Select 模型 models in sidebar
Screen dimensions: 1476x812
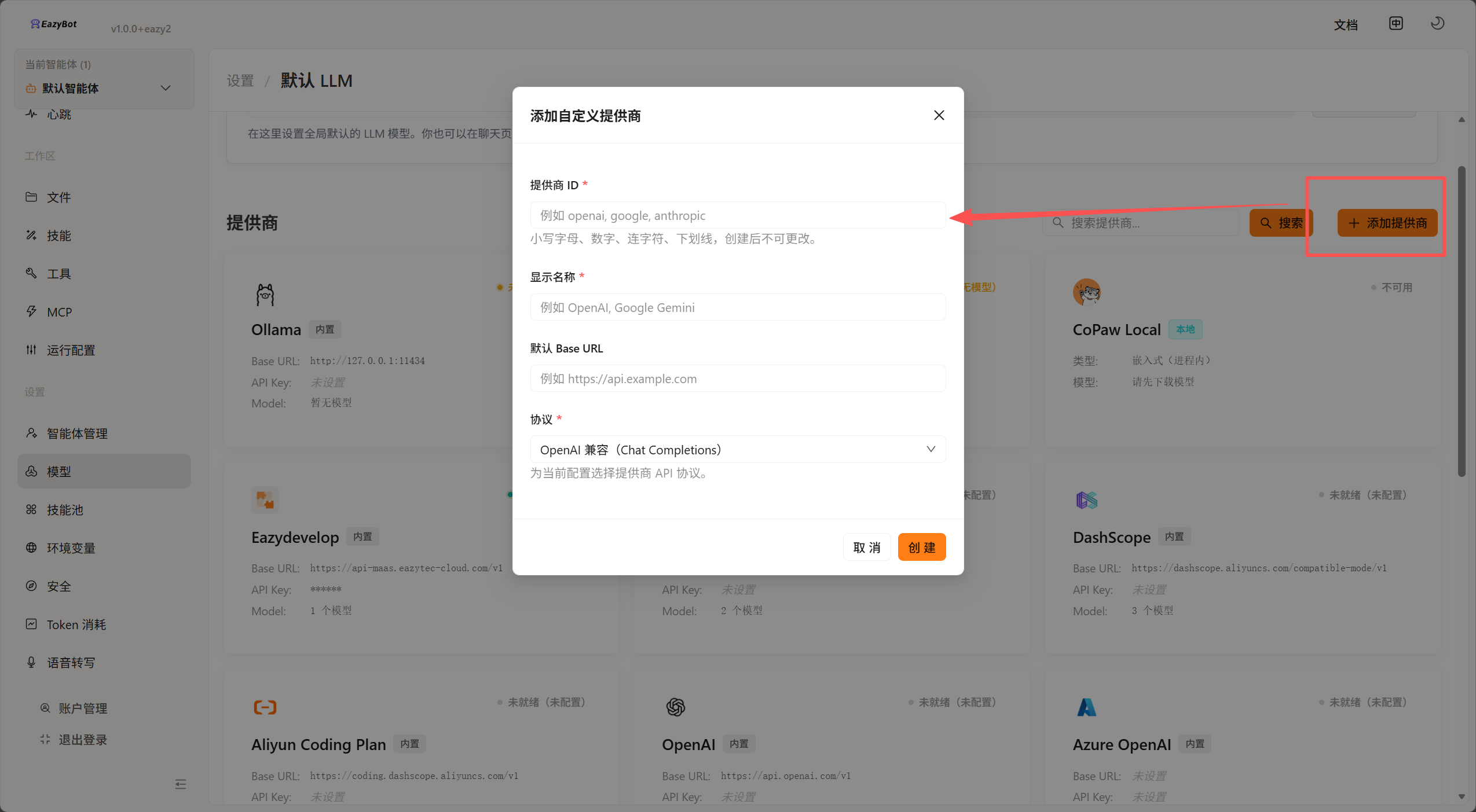coord(104,472)
